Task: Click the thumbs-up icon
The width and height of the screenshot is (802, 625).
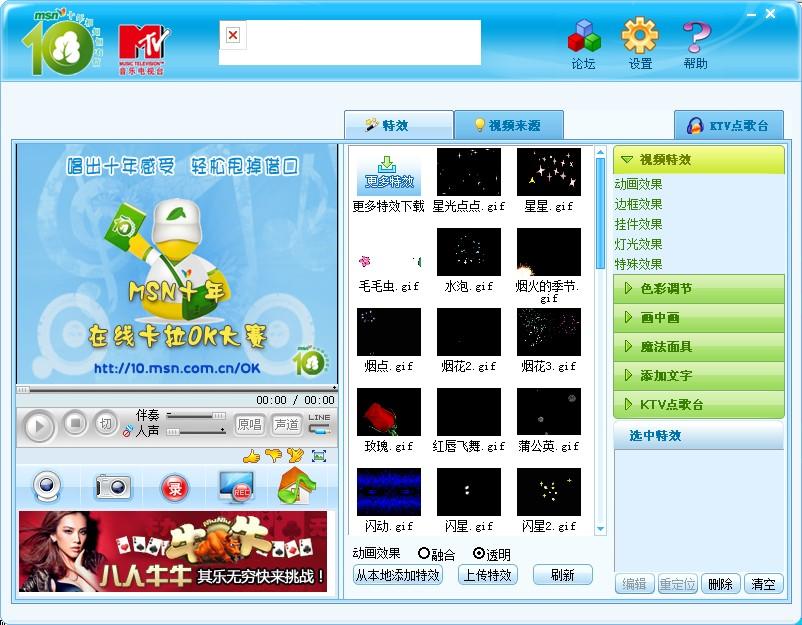Action: 250,456
